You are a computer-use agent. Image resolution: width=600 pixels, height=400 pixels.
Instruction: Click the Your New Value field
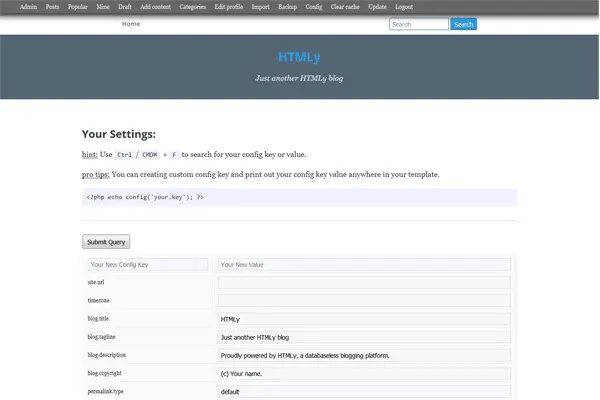[x=364, y=265]
